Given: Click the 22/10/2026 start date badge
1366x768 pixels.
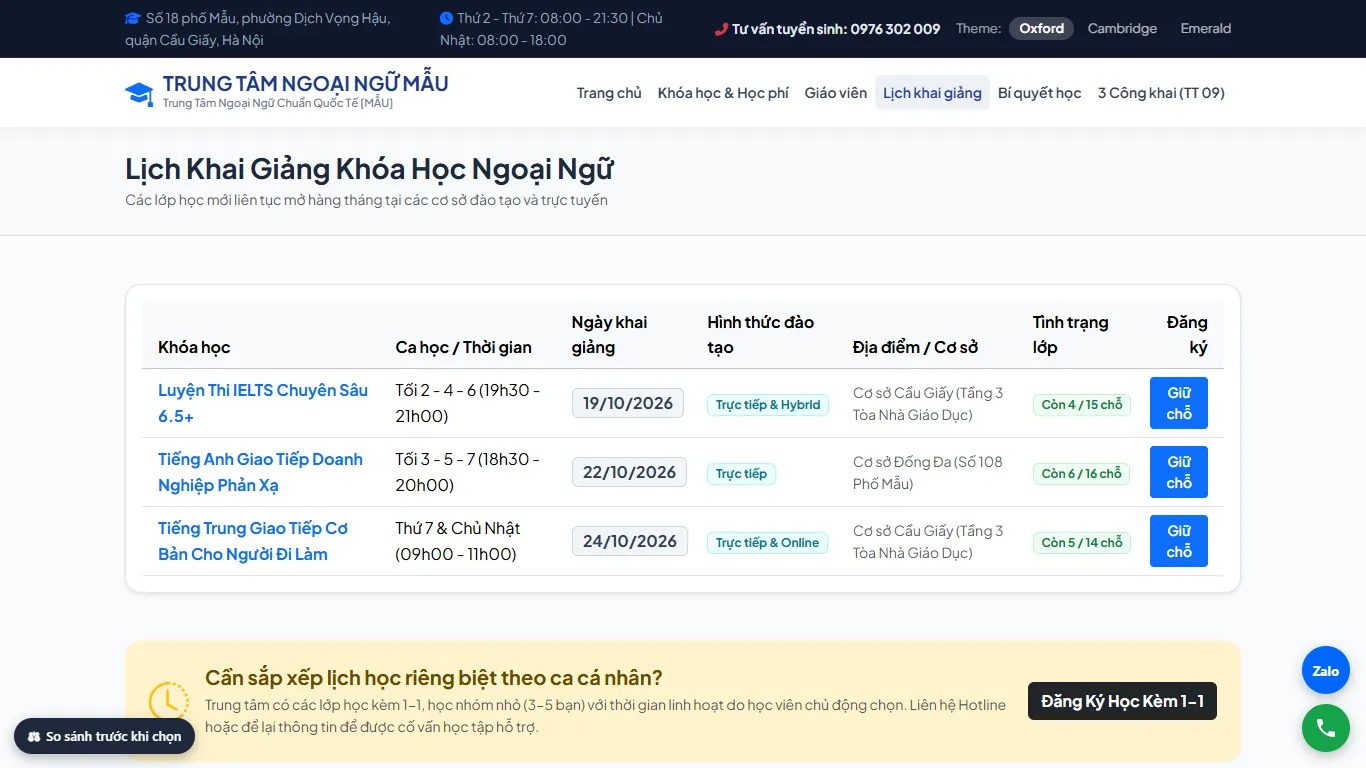Looking at the screenshot, I should click(629, 472).
